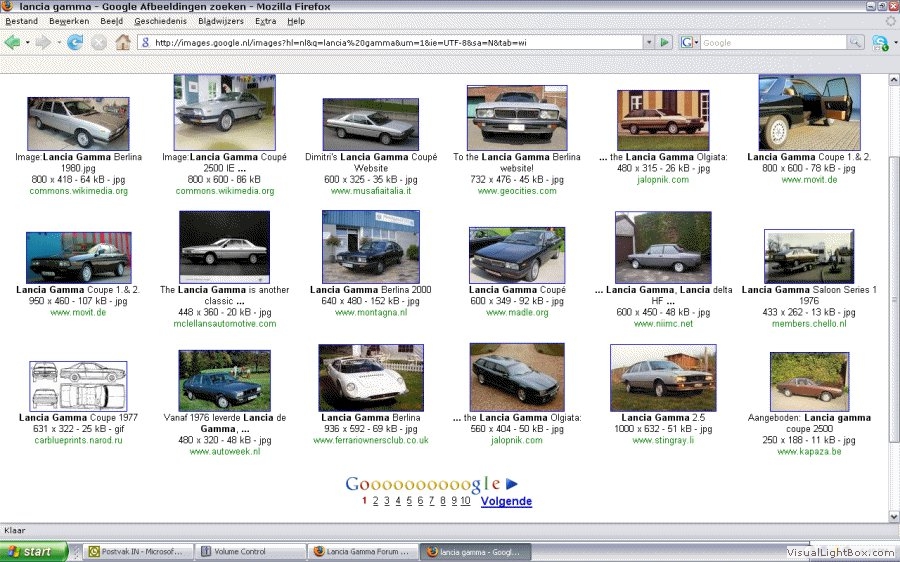Click the Forward arrow toolbar button
Viewport: 900px width, 562px height.
pyautogui.click(x=43, y=42)
